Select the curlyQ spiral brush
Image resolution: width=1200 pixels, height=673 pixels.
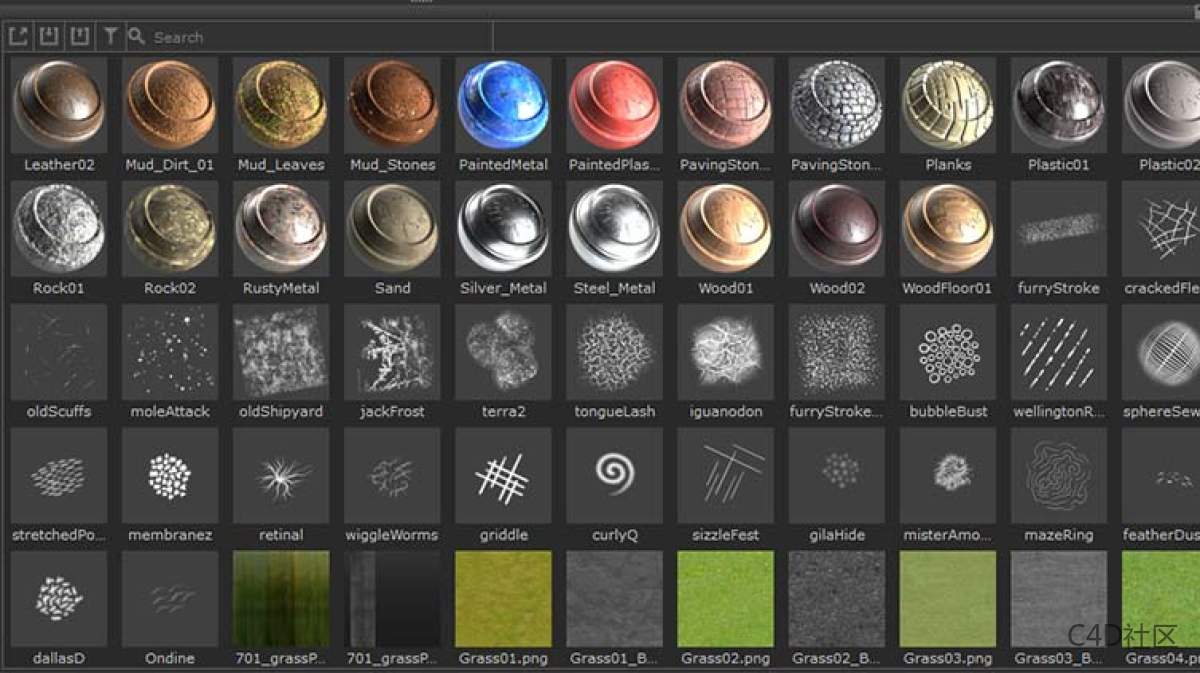[x=614, y=475]
